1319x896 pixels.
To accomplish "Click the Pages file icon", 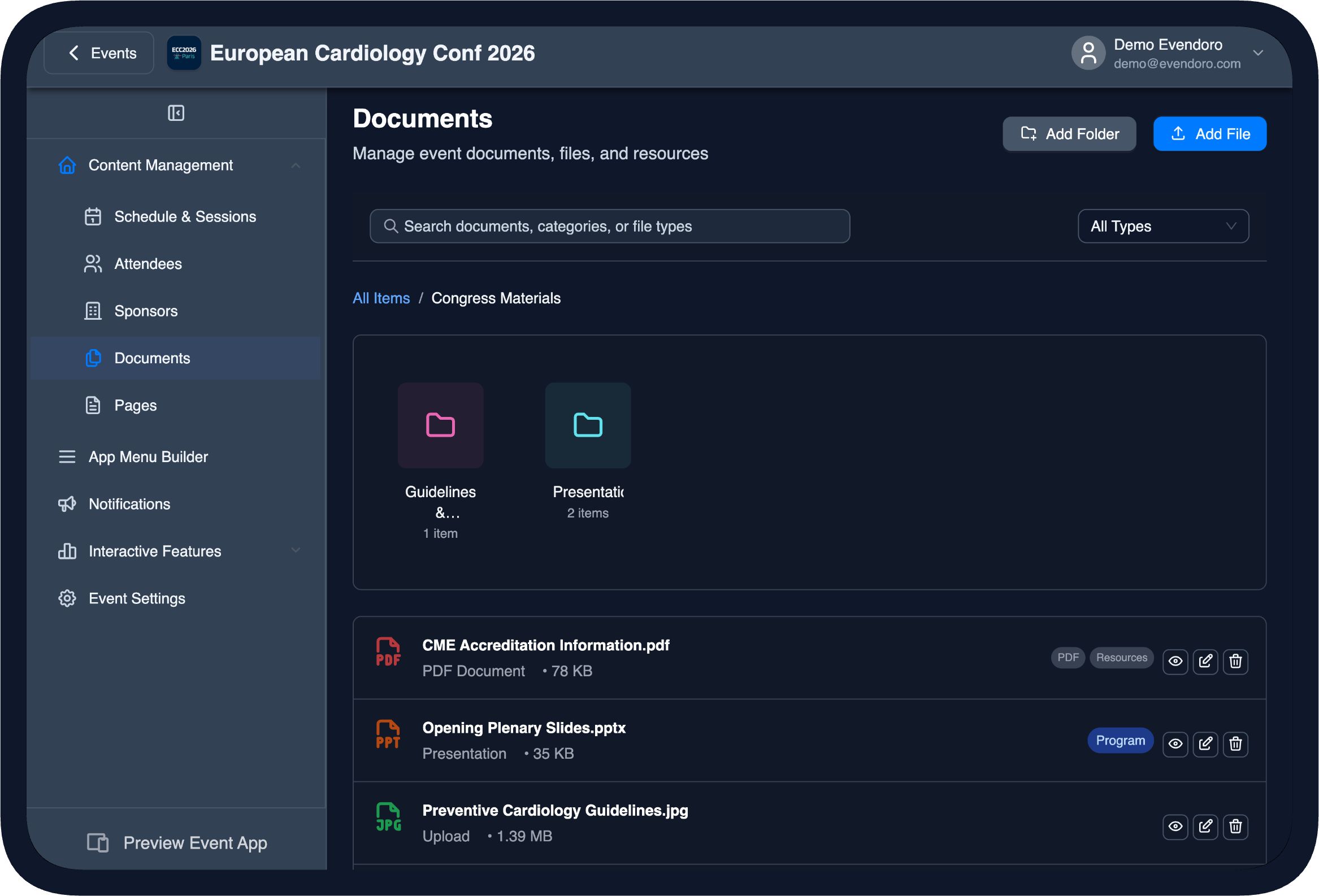I will tap(93, 405).
